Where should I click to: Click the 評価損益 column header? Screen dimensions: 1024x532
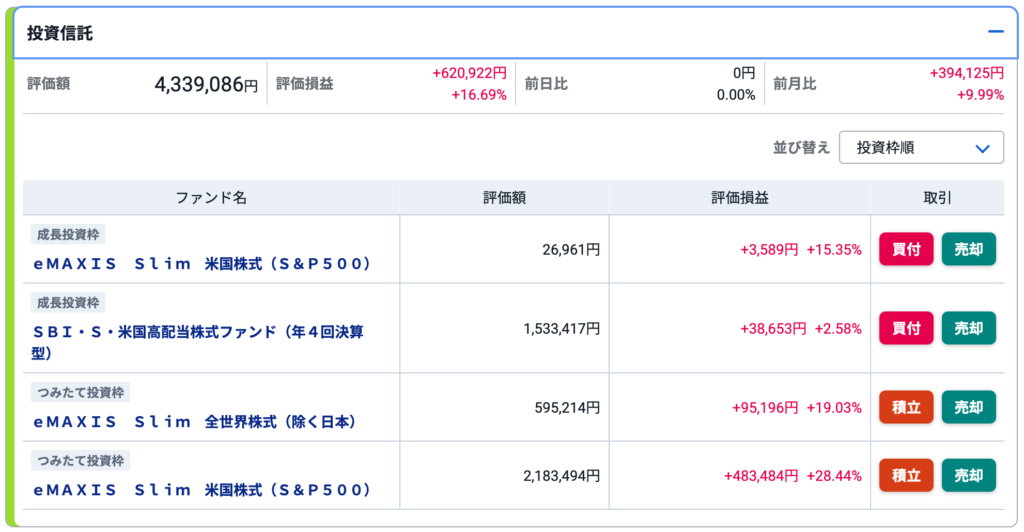(739, 198)
